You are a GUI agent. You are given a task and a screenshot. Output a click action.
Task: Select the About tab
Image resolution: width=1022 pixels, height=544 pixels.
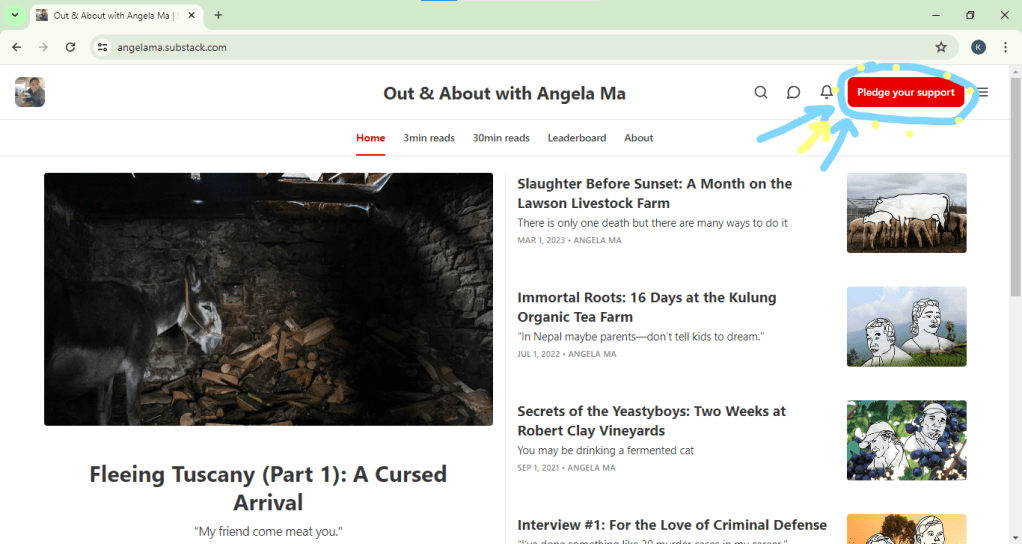[x=638, y=138]
